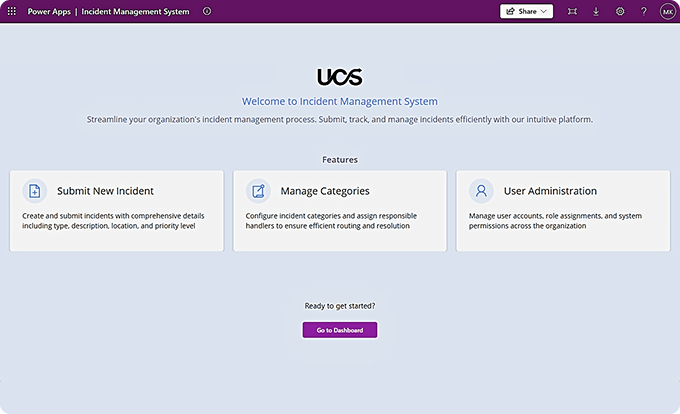
Task: Select the User Administration card title
Action: 550,191
